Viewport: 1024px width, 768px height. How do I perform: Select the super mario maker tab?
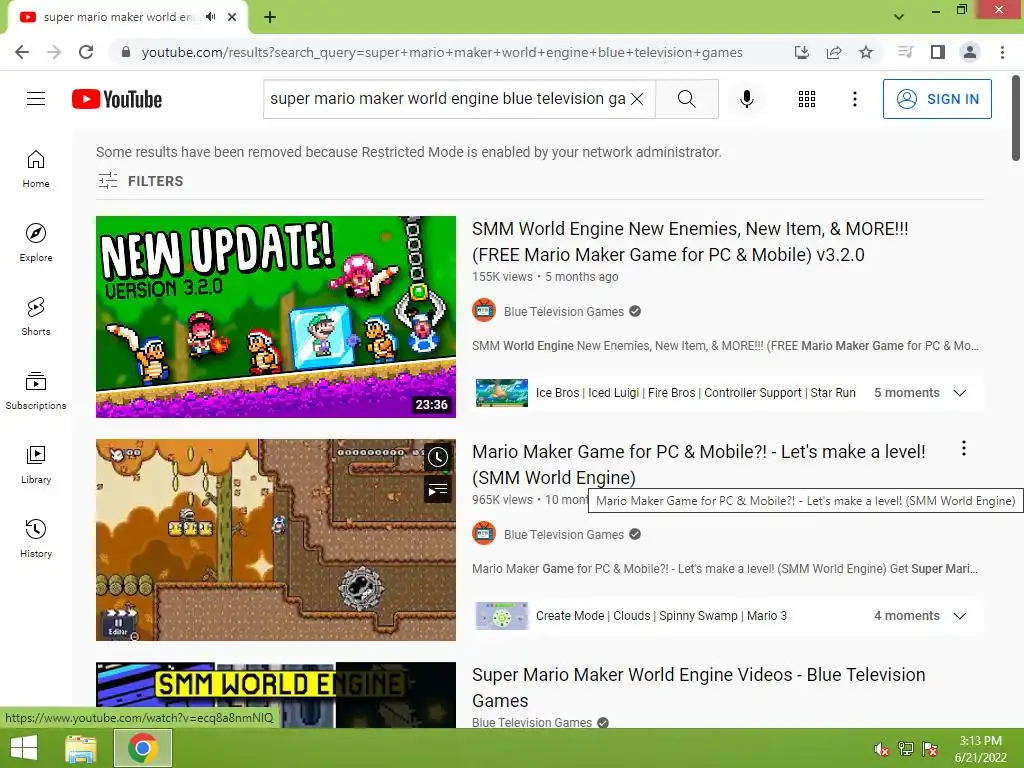(x=119, y=17)
